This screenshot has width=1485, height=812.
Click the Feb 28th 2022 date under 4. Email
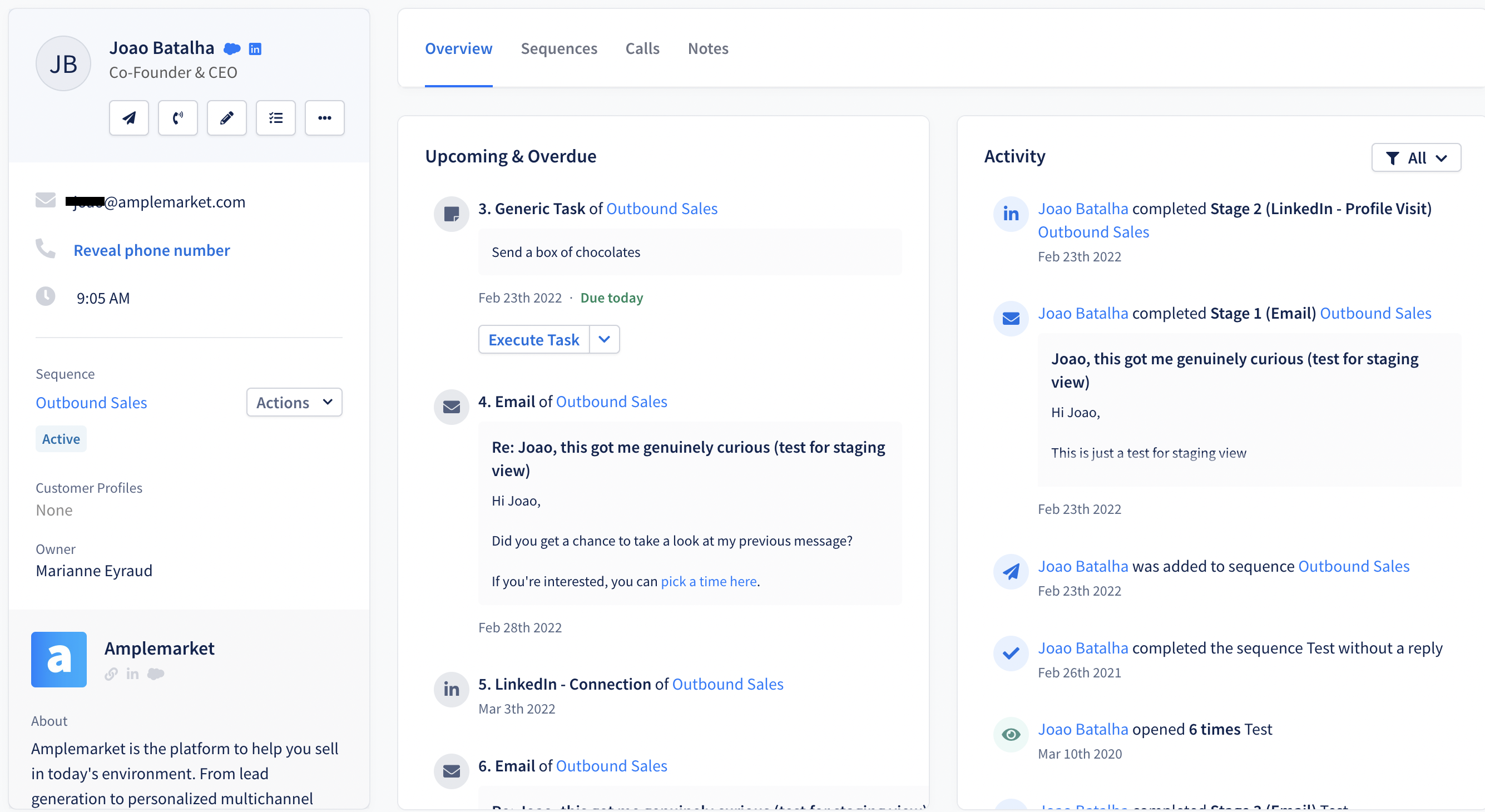[x=520, y=627]
